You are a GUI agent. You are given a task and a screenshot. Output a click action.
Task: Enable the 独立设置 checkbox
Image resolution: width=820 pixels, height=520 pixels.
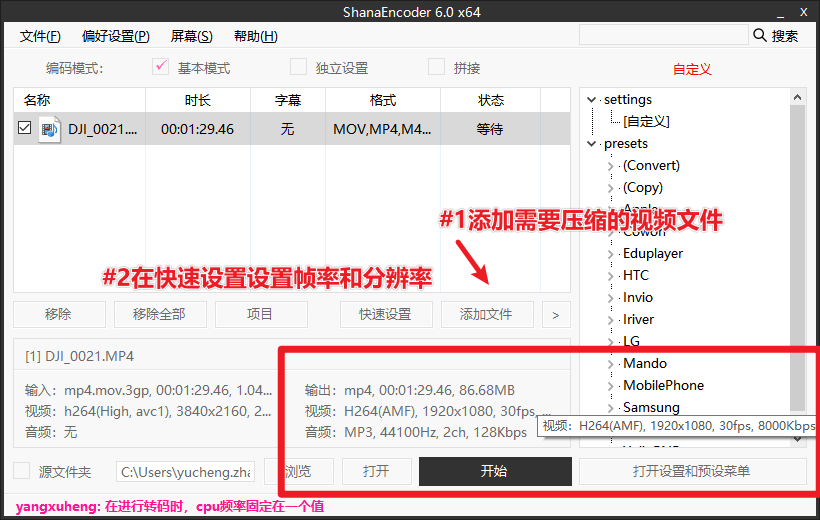pyautogui.click(x=299, y=67)
